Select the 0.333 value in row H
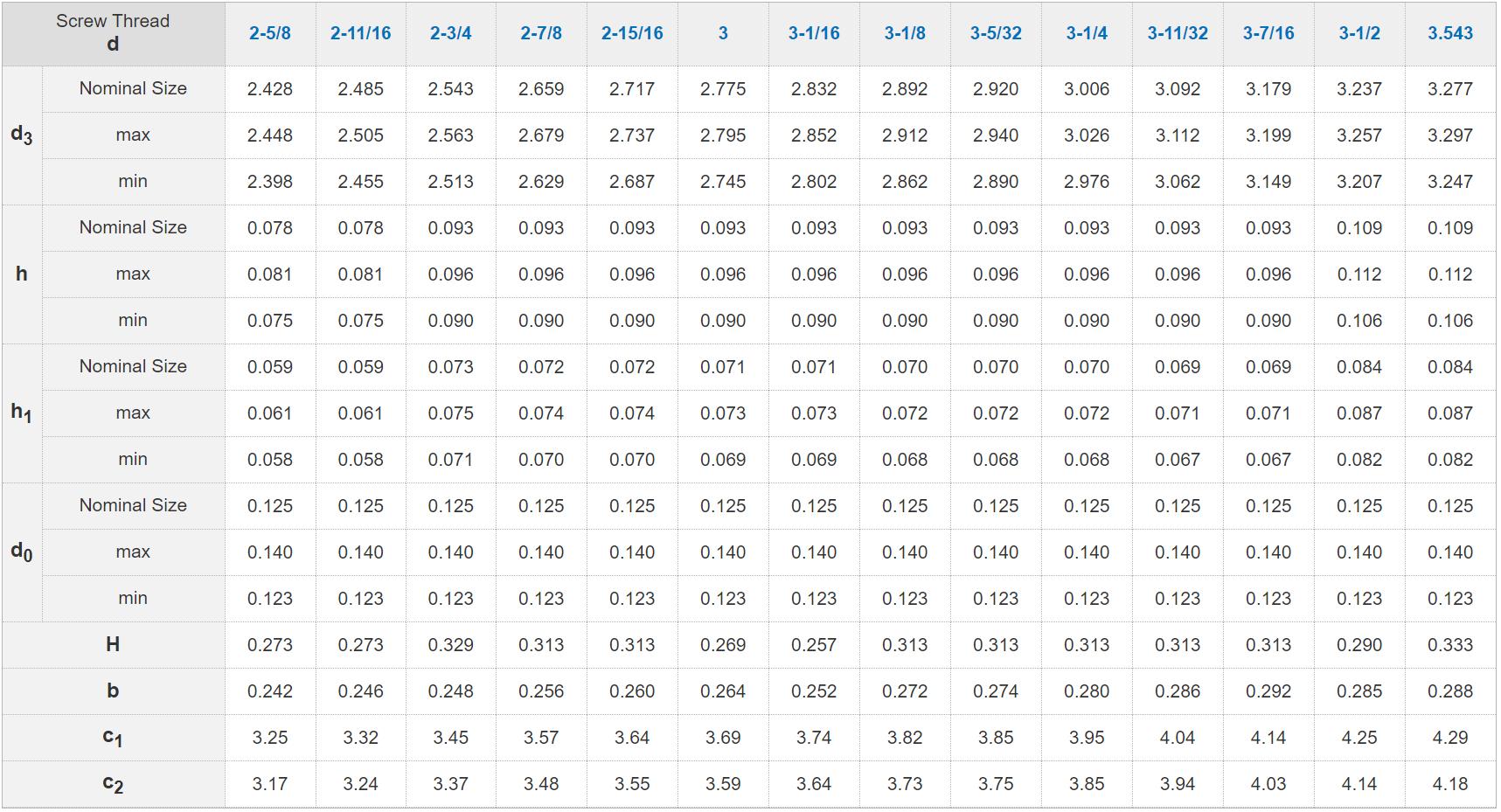1501x812 pixels. [1450, 645]
